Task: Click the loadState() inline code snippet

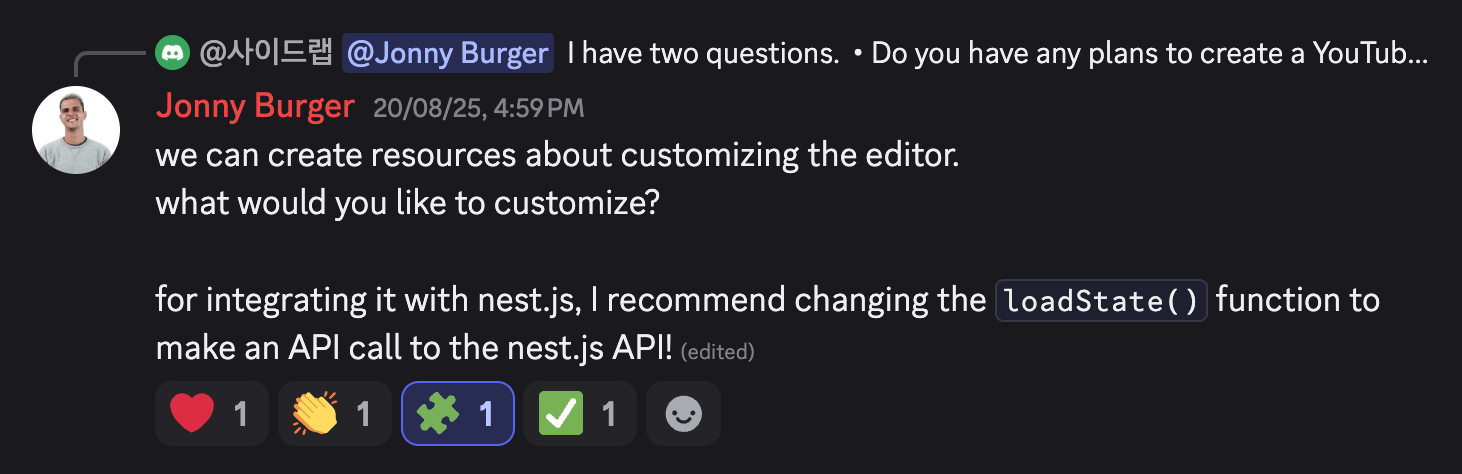Action: [1101, 301]
